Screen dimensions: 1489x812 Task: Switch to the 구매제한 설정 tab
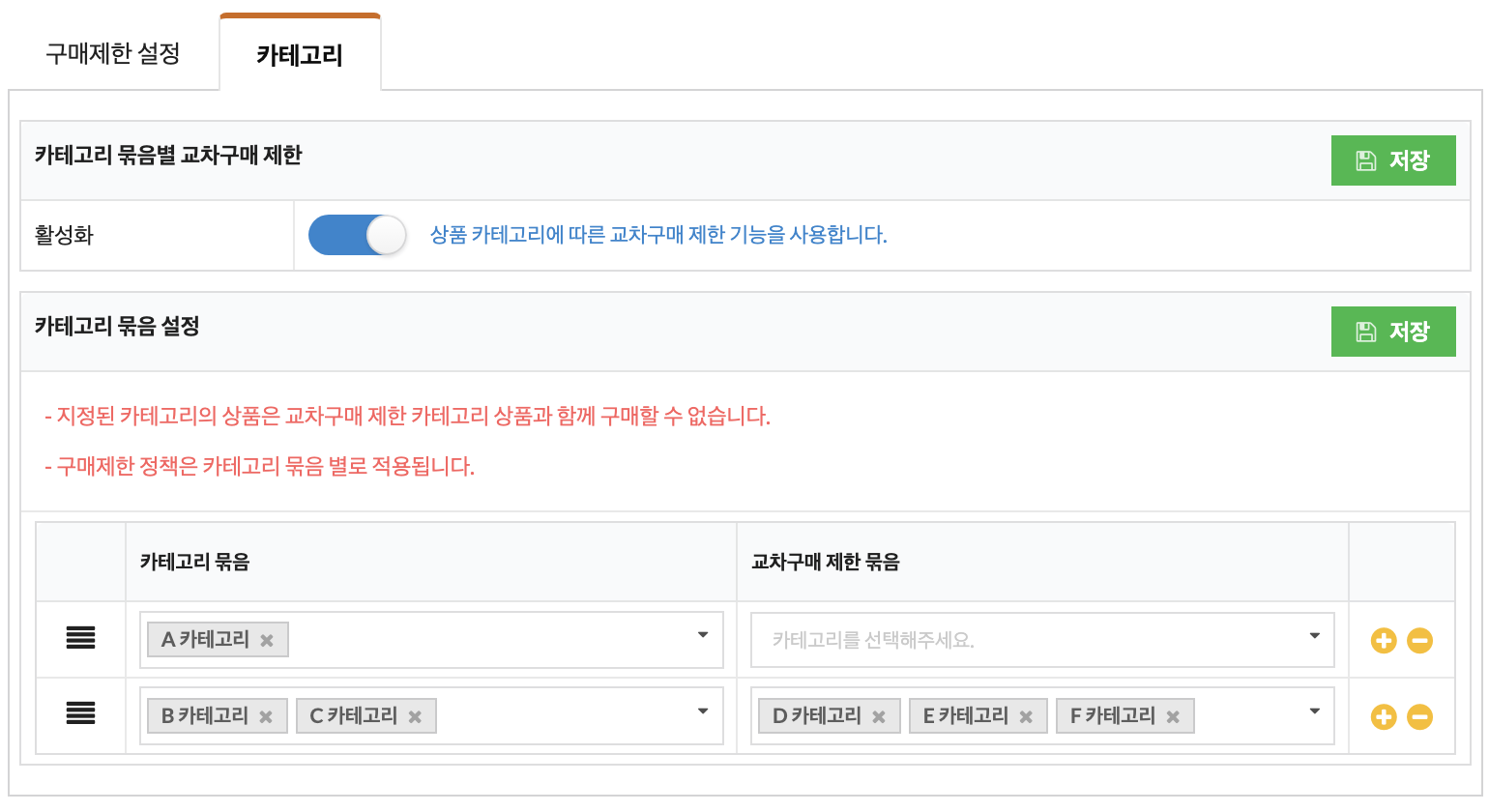pyautogui.click(x=113, y=54)
